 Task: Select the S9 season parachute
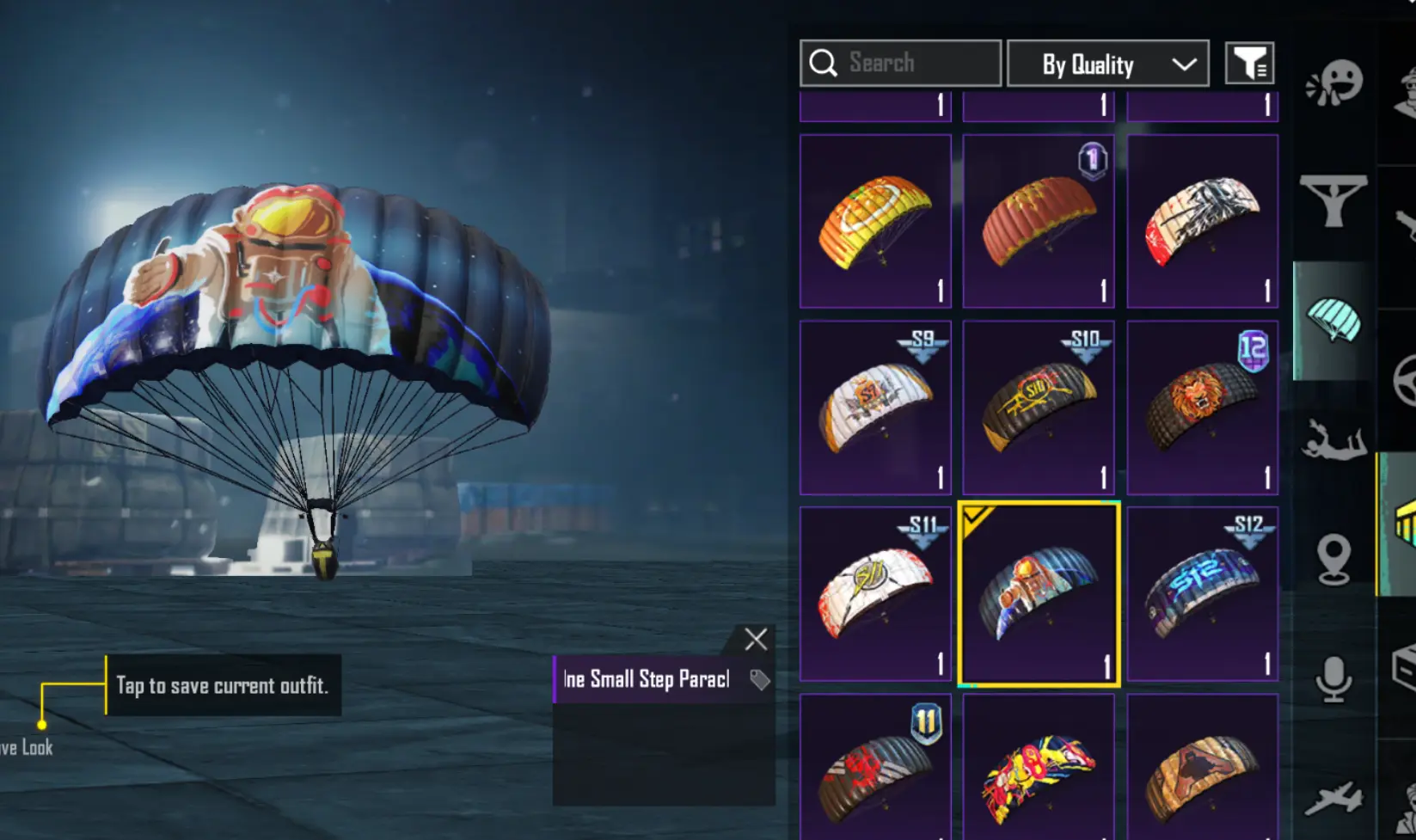coord(875,408)
